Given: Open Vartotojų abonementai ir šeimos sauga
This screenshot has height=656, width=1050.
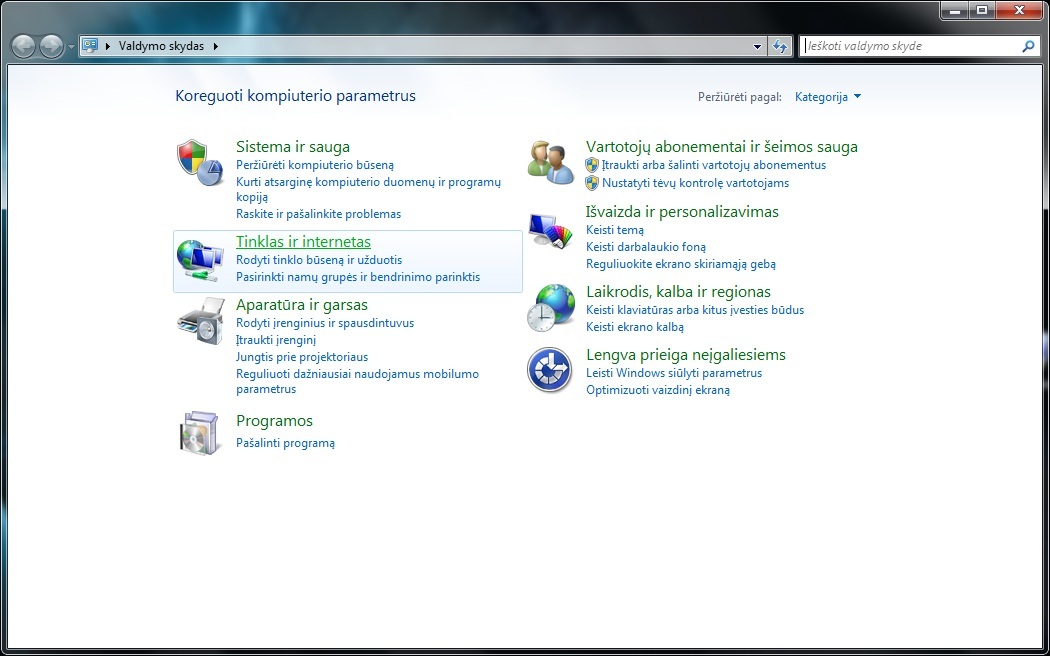Looking at the screenshot, I should (722, 147).
